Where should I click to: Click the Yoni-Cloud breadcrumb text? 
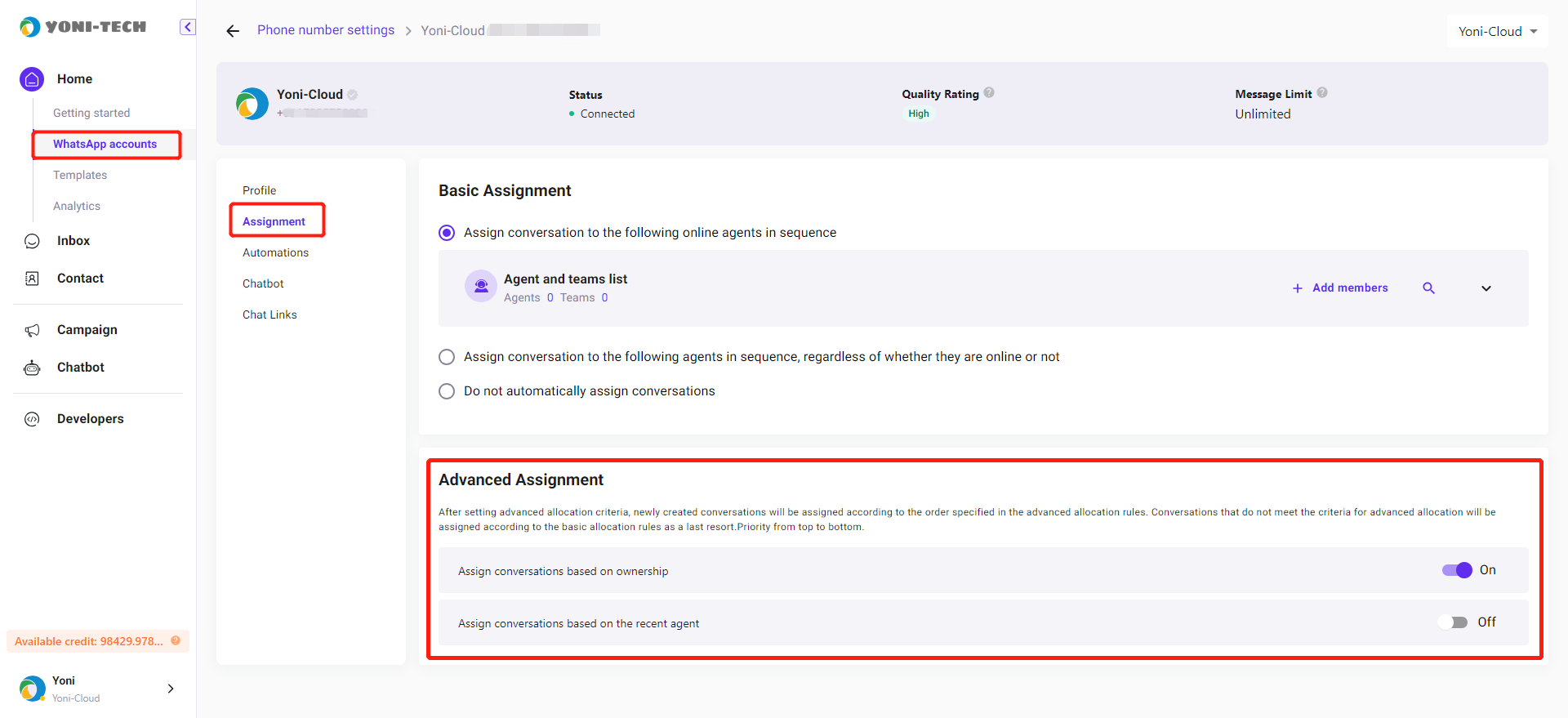pos(452,31)
